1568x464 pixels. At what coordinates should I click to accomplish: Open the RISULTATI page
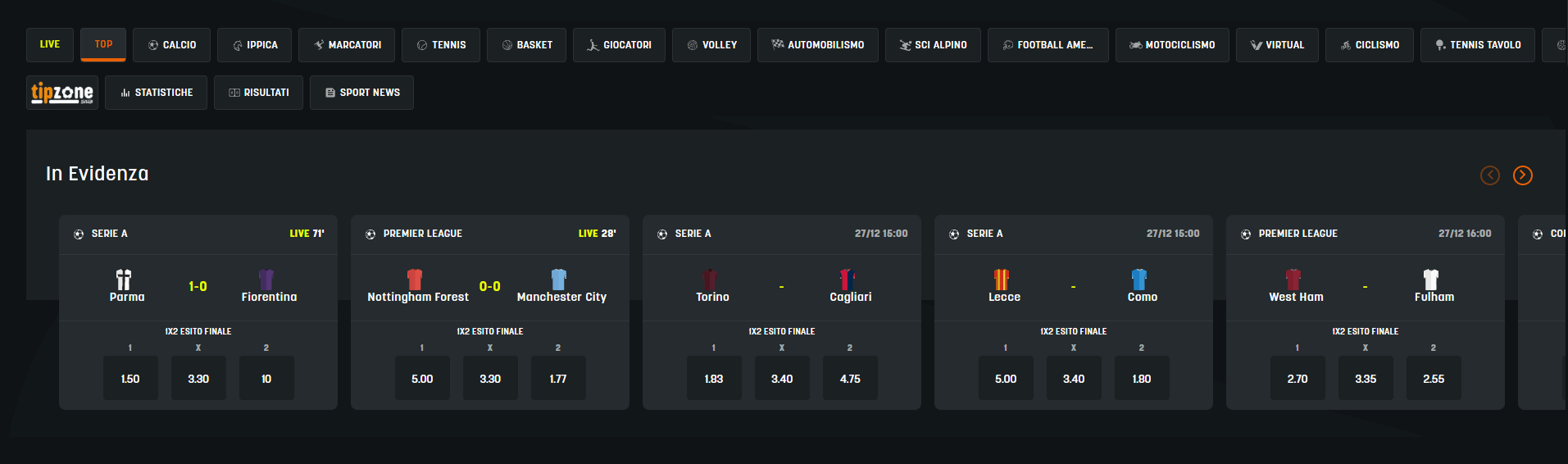pyautogui.click(x=258, y=93)
